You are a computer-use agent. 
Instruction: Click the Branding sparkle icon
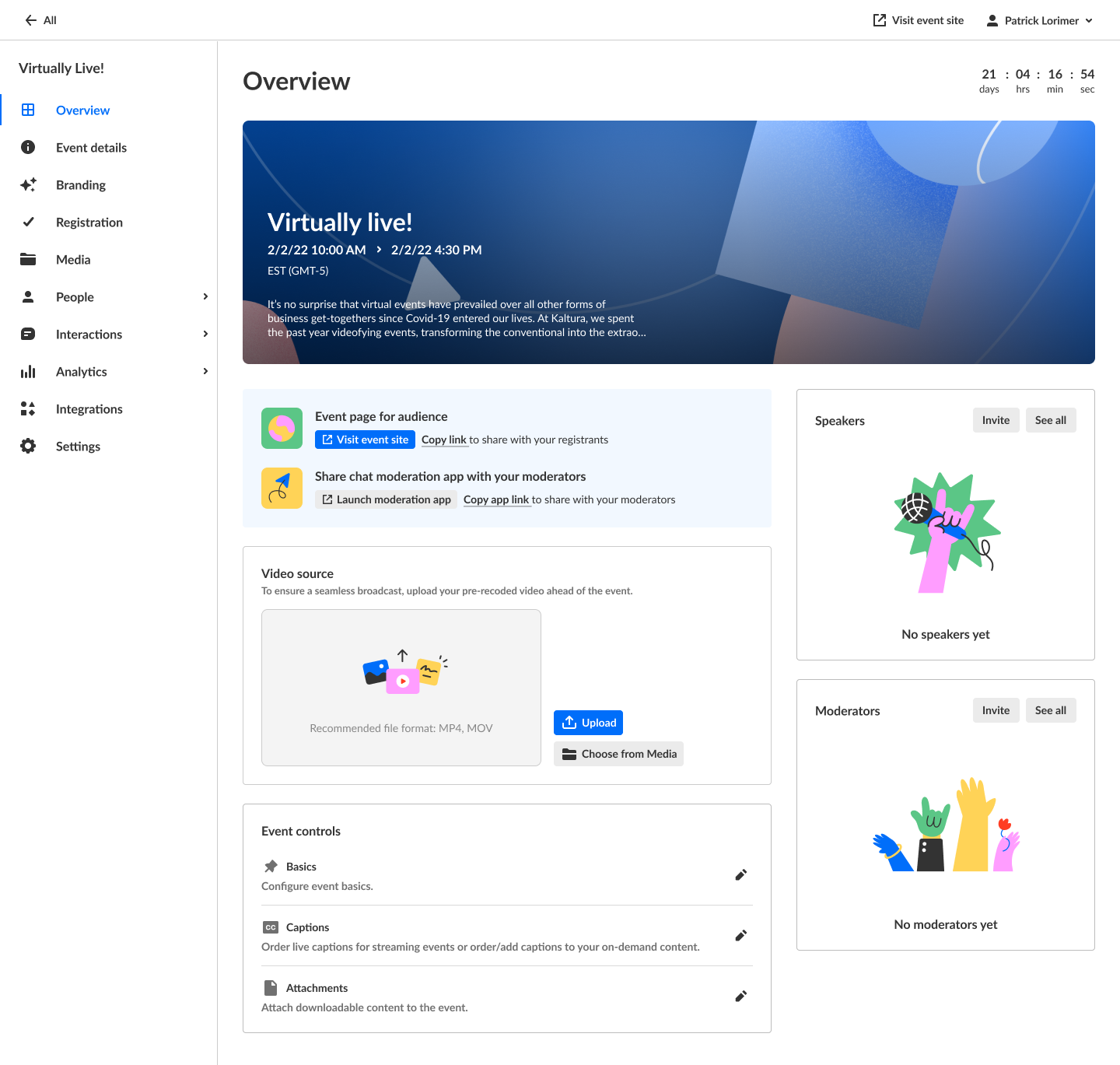click(28, 184)
